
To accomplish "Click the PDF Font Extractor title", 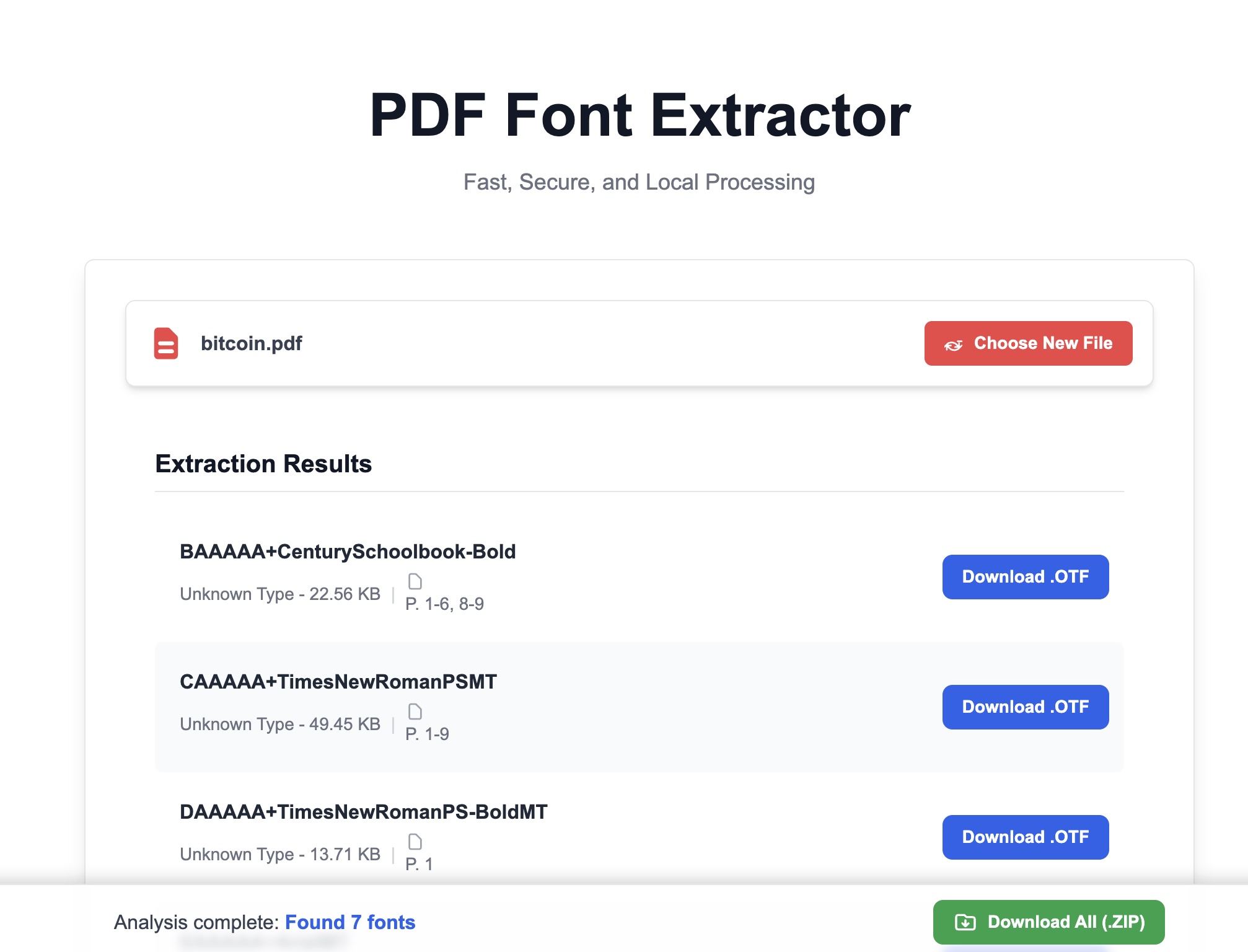I will (639, 115).
